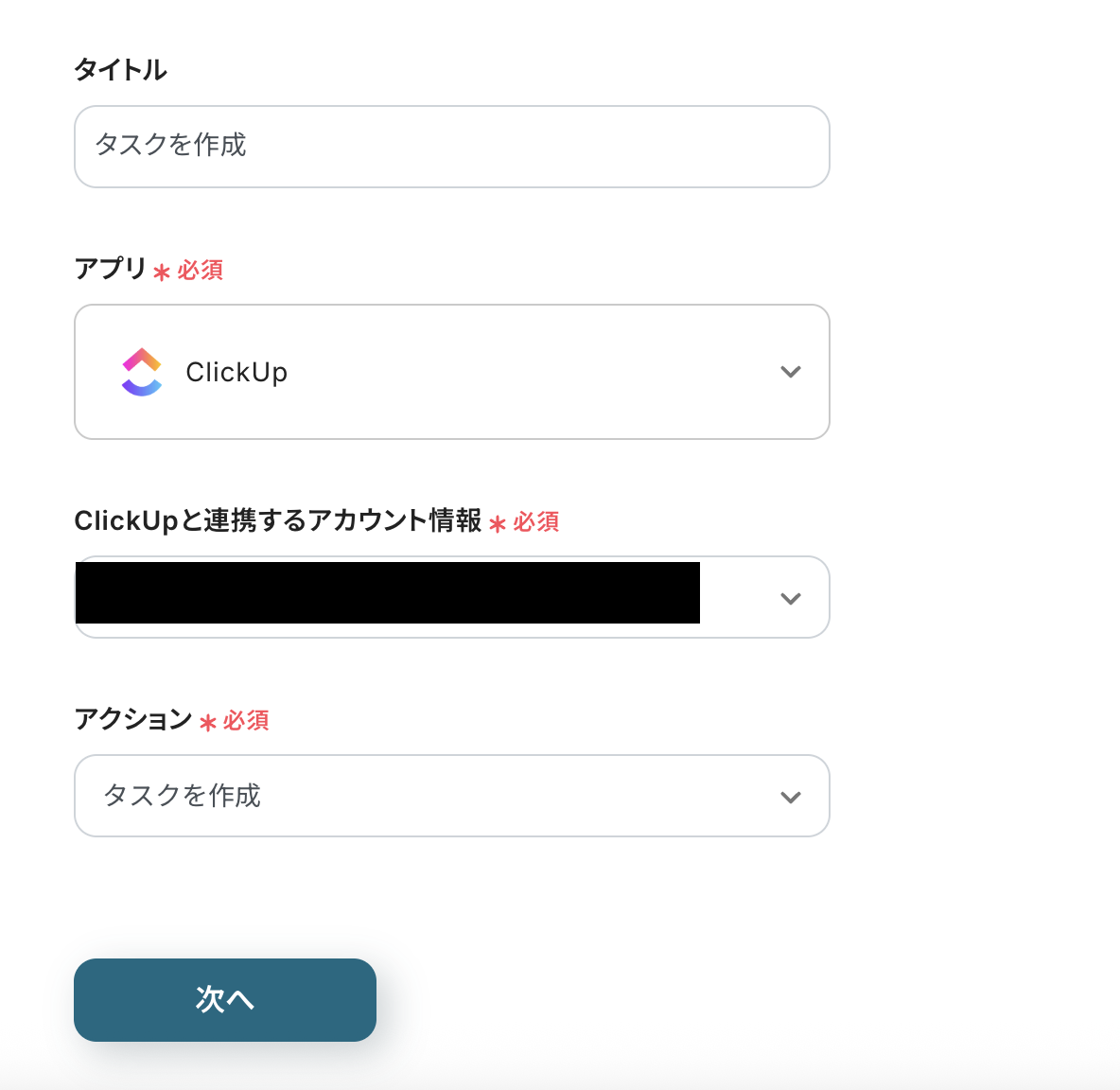Click the red asterisk beside アカウント情報 label
Viewport: 1120px width, 1090px height.
coord(498,523)
